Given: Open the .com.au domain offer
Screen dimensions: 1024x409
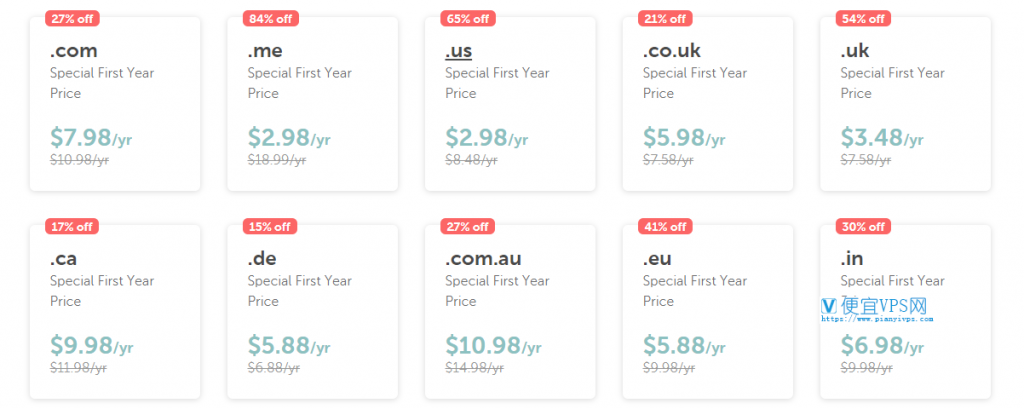Looking at the screenshot, I should tap(510, 312).
